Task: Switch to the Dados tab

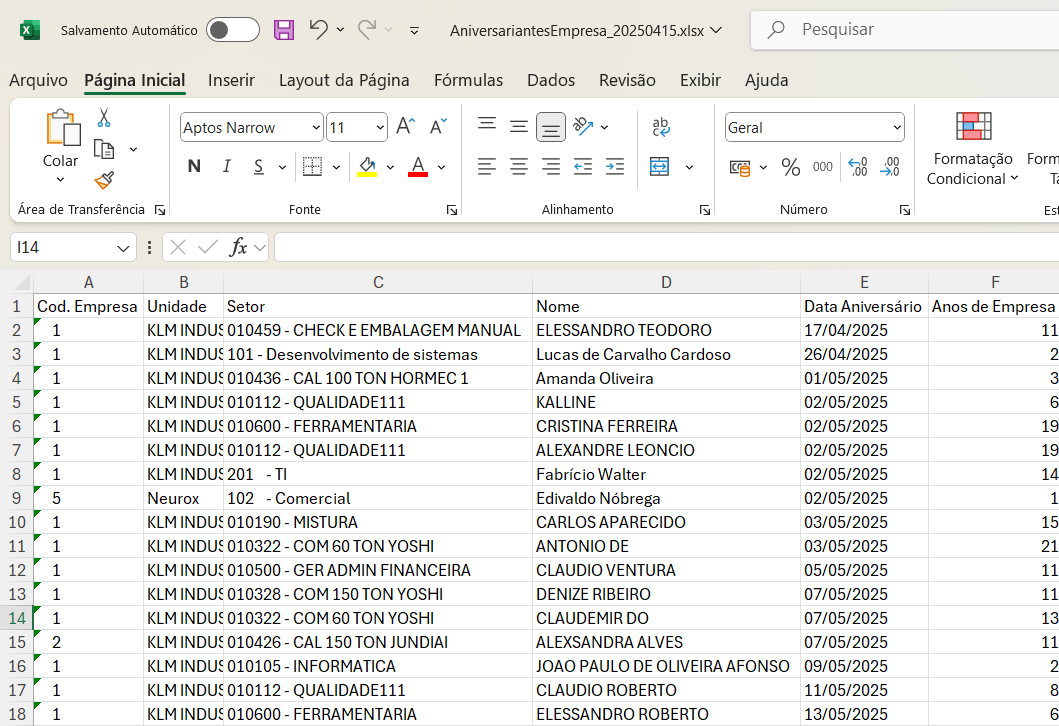Action: (x=551, y=80)
